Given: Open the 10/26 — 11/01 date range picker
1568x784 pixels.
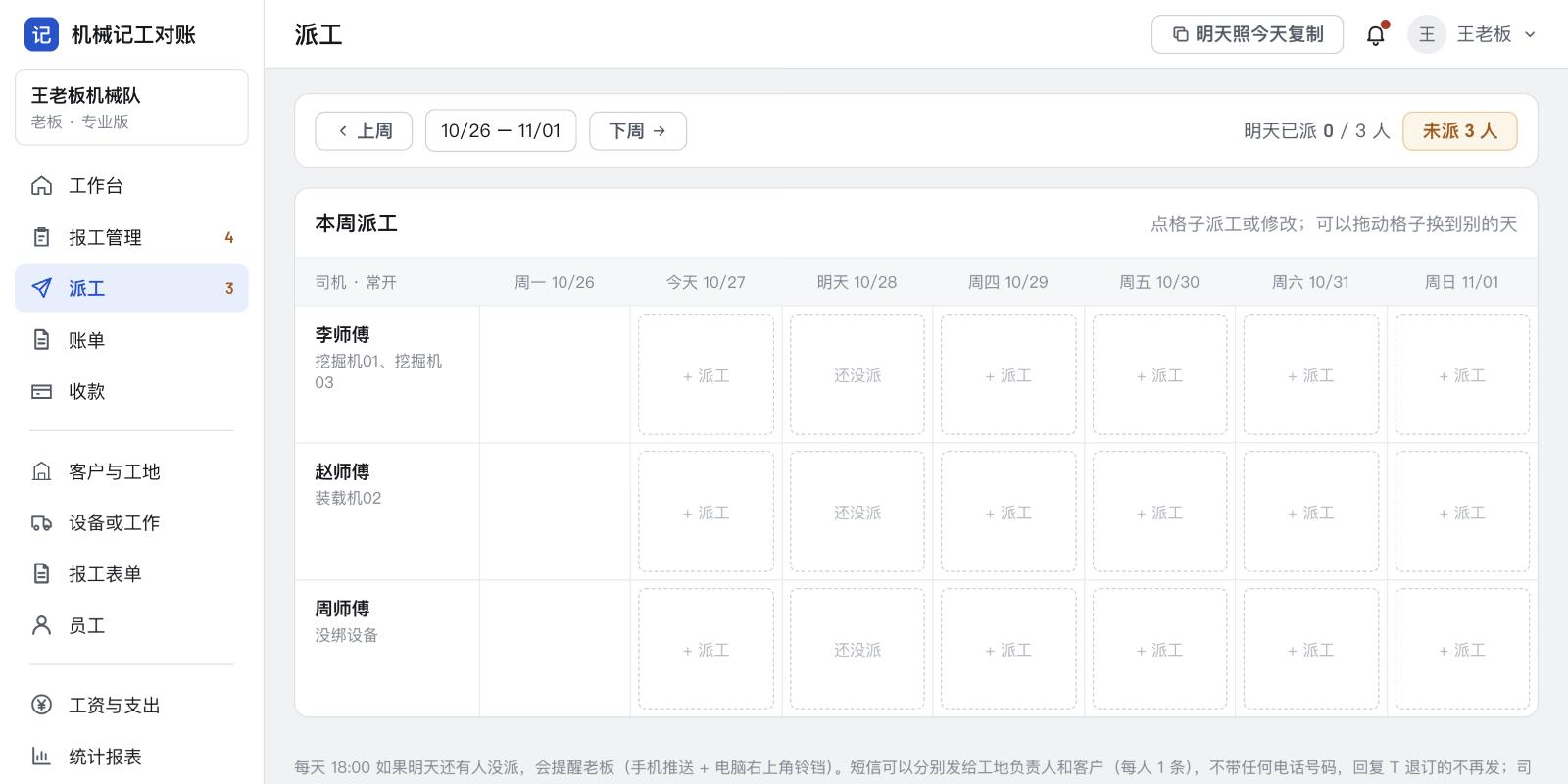Looking at the screenshot, I should pyautogui.click(x=501, y=131).
